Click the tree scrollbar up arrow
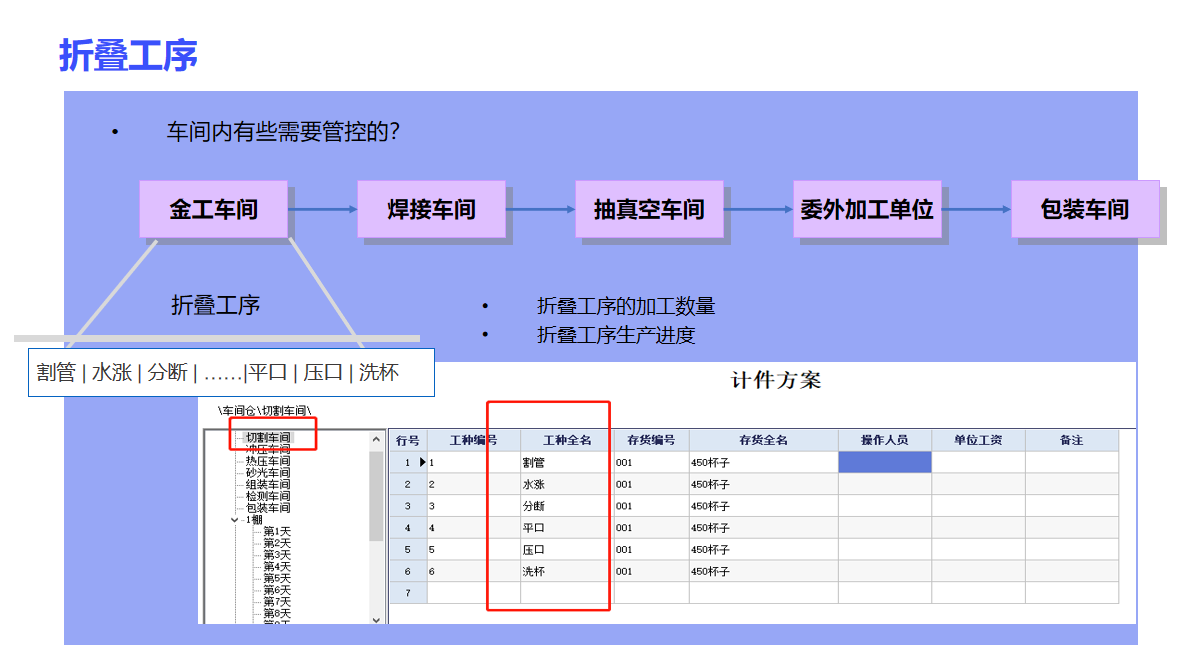The width and height of the screenshot is (1179, 664). tap(376, 439)
